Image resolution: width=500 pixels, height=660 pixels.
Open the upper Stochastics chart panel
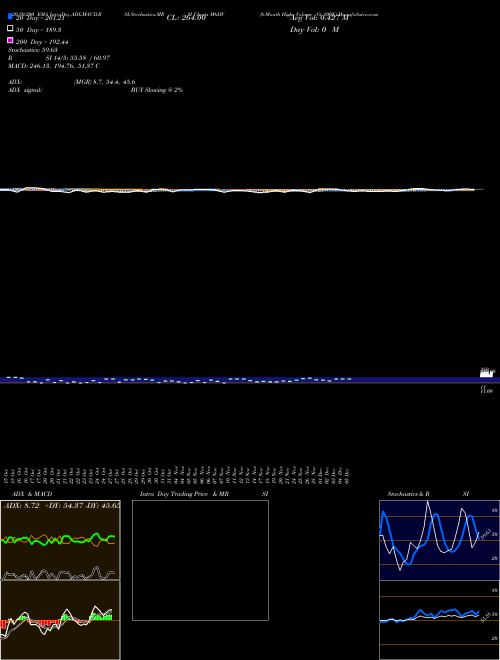[x=439, y=540]
